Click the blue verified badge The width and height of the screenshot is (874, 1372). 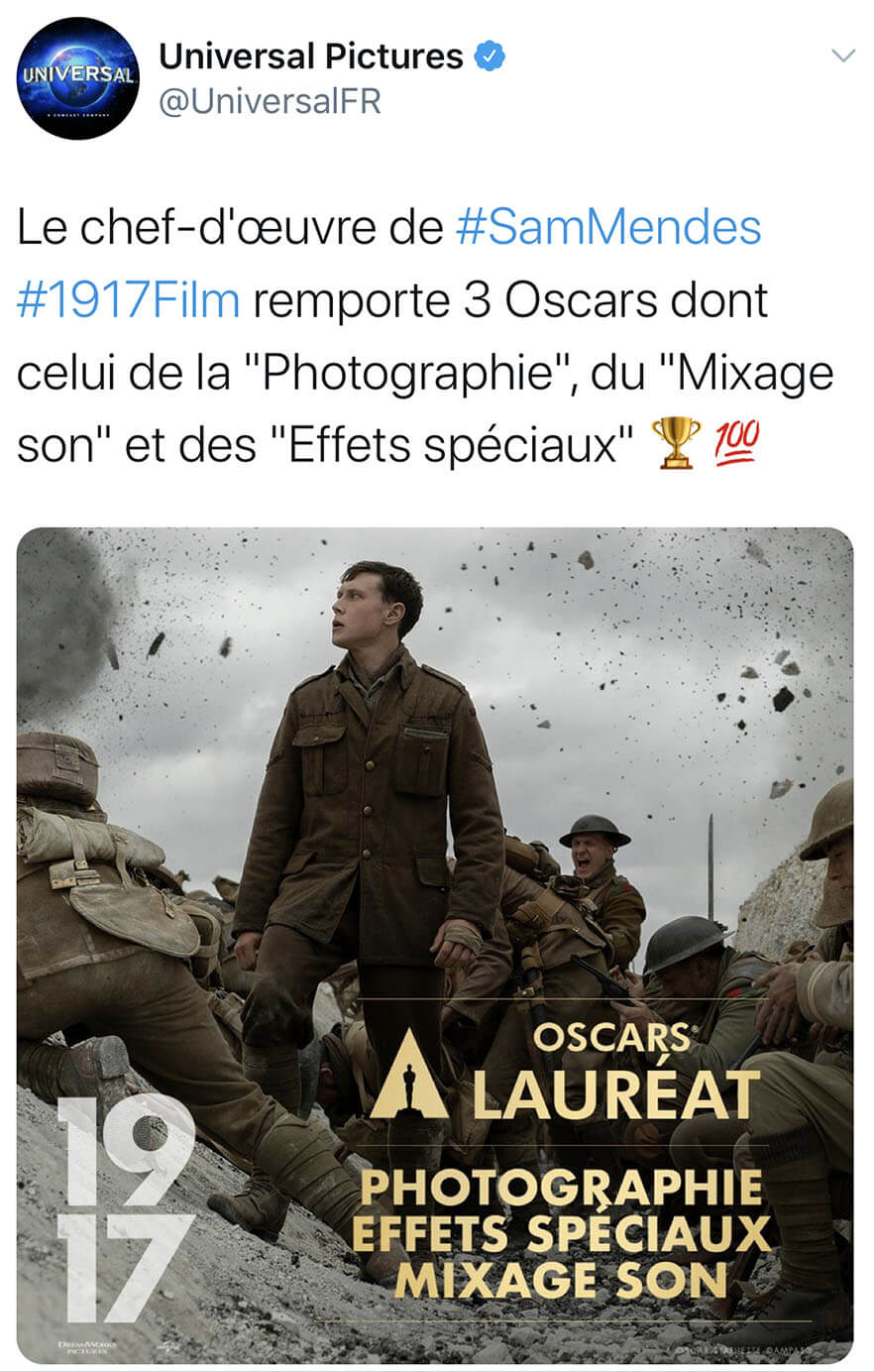[490, 57]
